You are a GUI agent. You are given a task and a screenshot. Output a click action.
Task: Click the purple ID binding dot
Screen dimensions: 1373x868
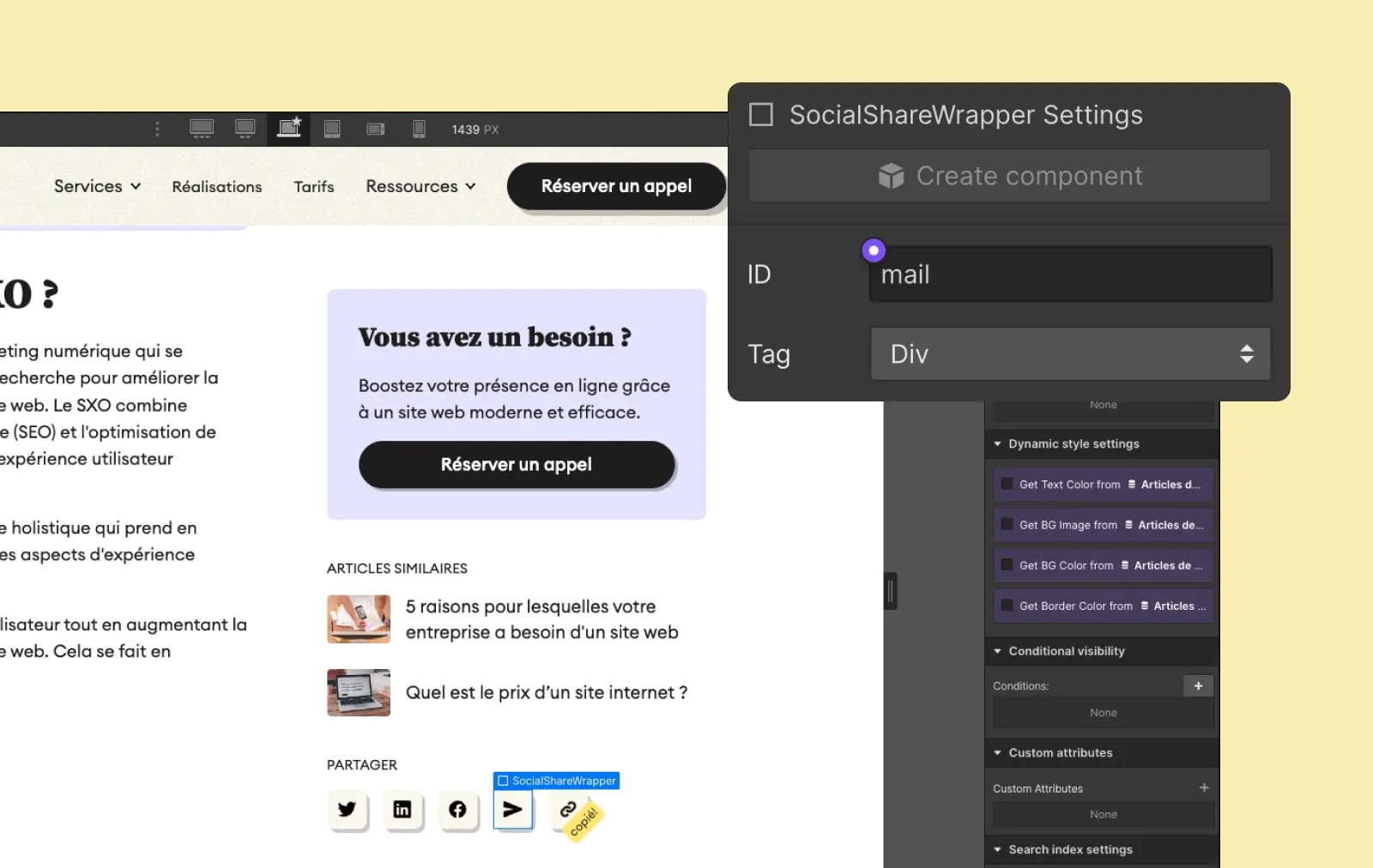(x=874, y=250)
